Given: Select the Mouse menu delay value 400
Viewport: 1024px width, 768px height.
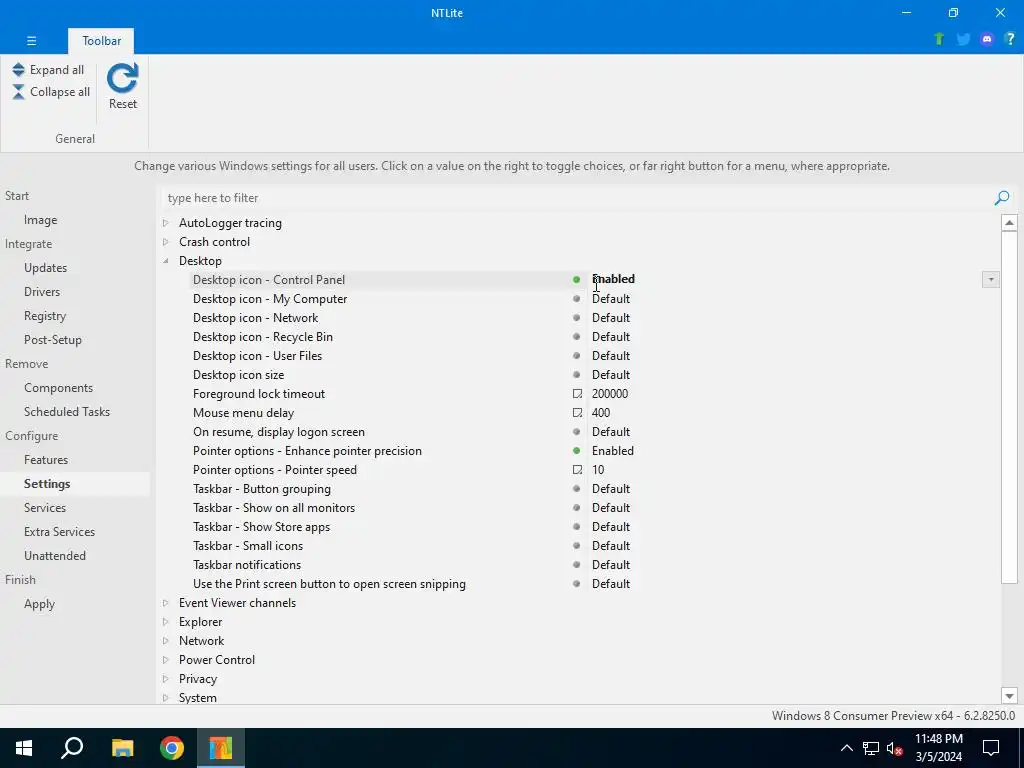Looking at the screenshot, I should (601, 413).
